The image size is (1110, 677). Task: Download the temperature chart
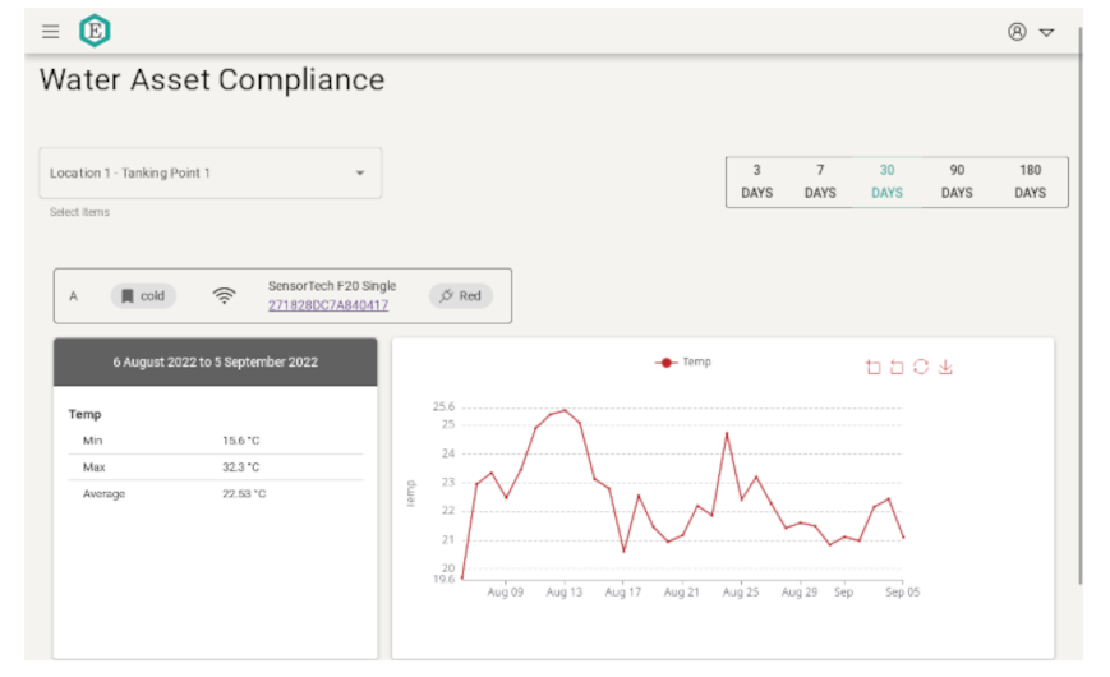click(x=946, y=367)
